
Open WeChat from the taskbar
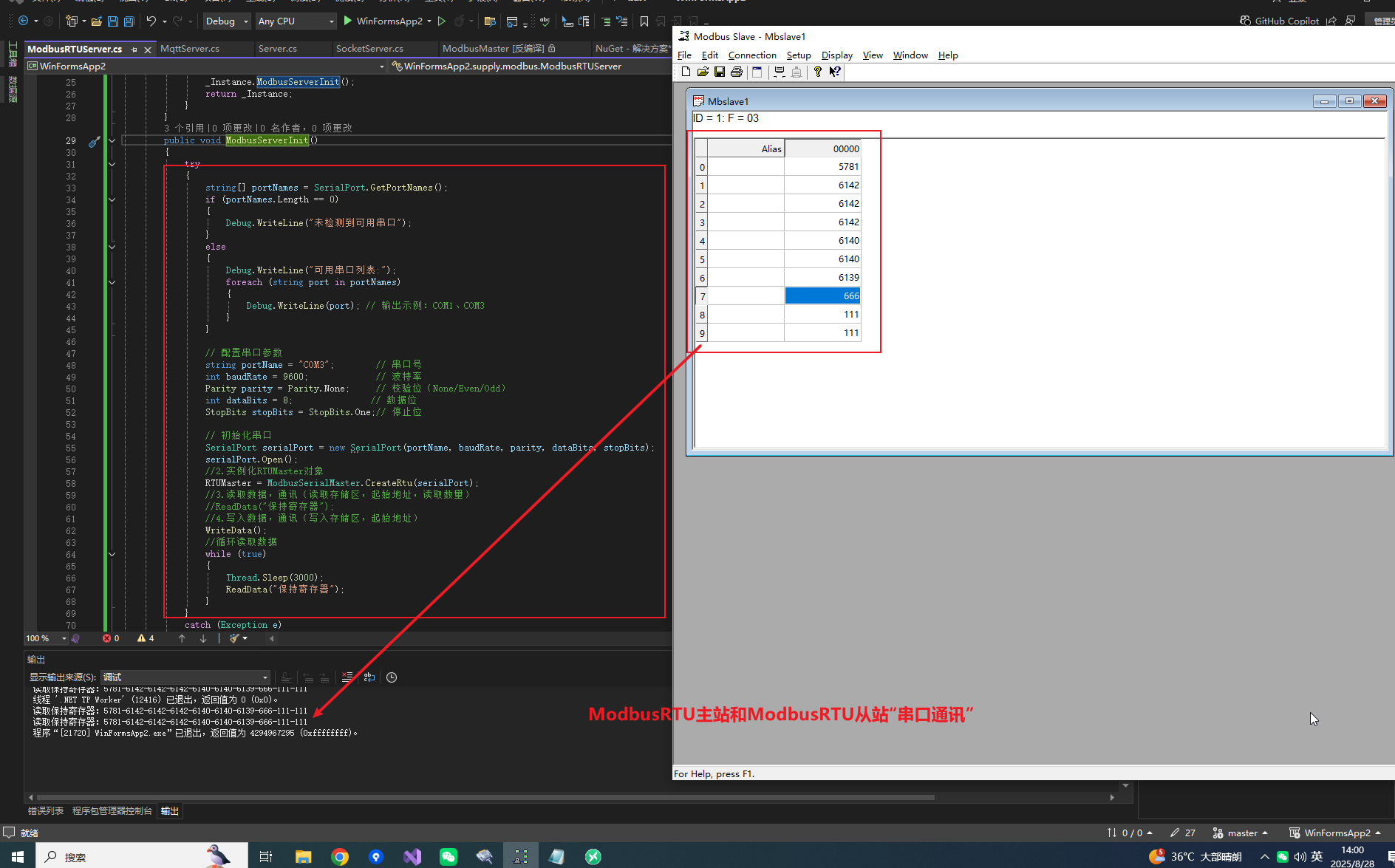point(448,857)
